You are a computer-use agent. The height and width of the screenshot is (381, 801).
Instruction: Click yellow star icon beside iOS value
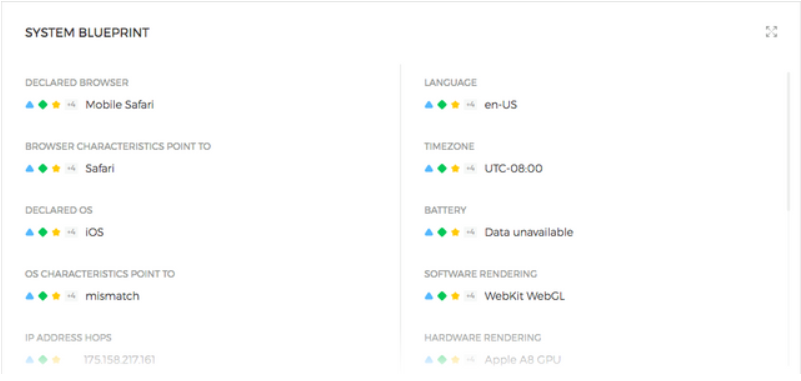click(56, 232)
